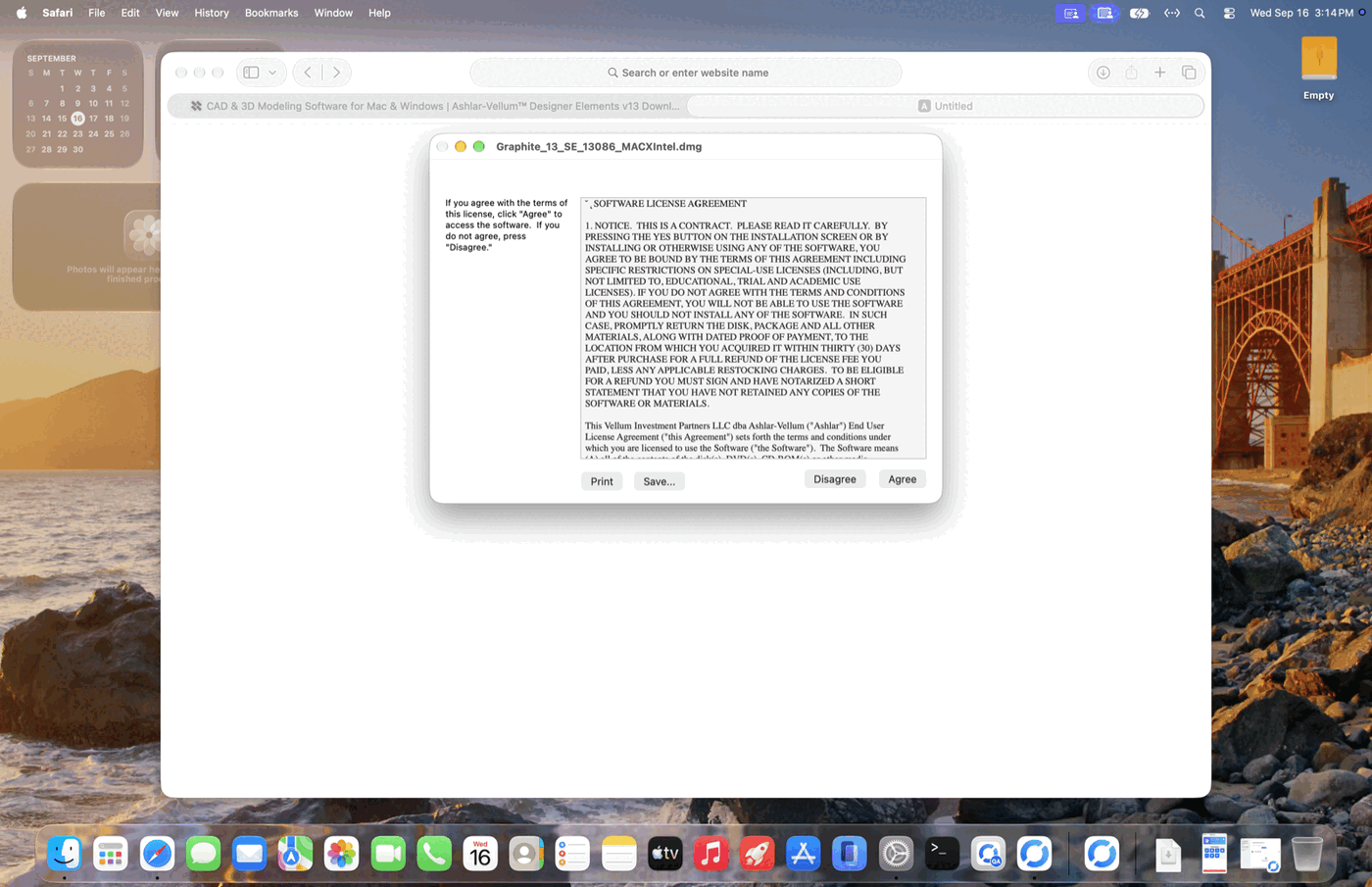Open the Phone app in Dock
Screen dimensions: 1372x887
click(x=434, y=854)
